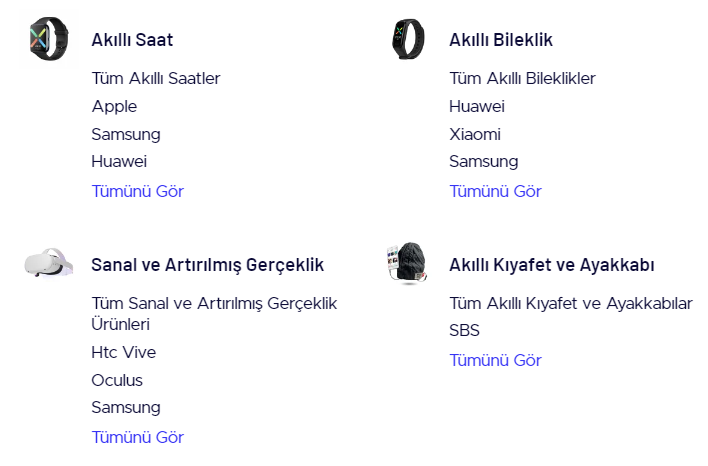Screen dimensions: 708x466
Task: Open Sanal ve Artırılmış Gerçeklik heading
Action: click(x=207, y=265)
